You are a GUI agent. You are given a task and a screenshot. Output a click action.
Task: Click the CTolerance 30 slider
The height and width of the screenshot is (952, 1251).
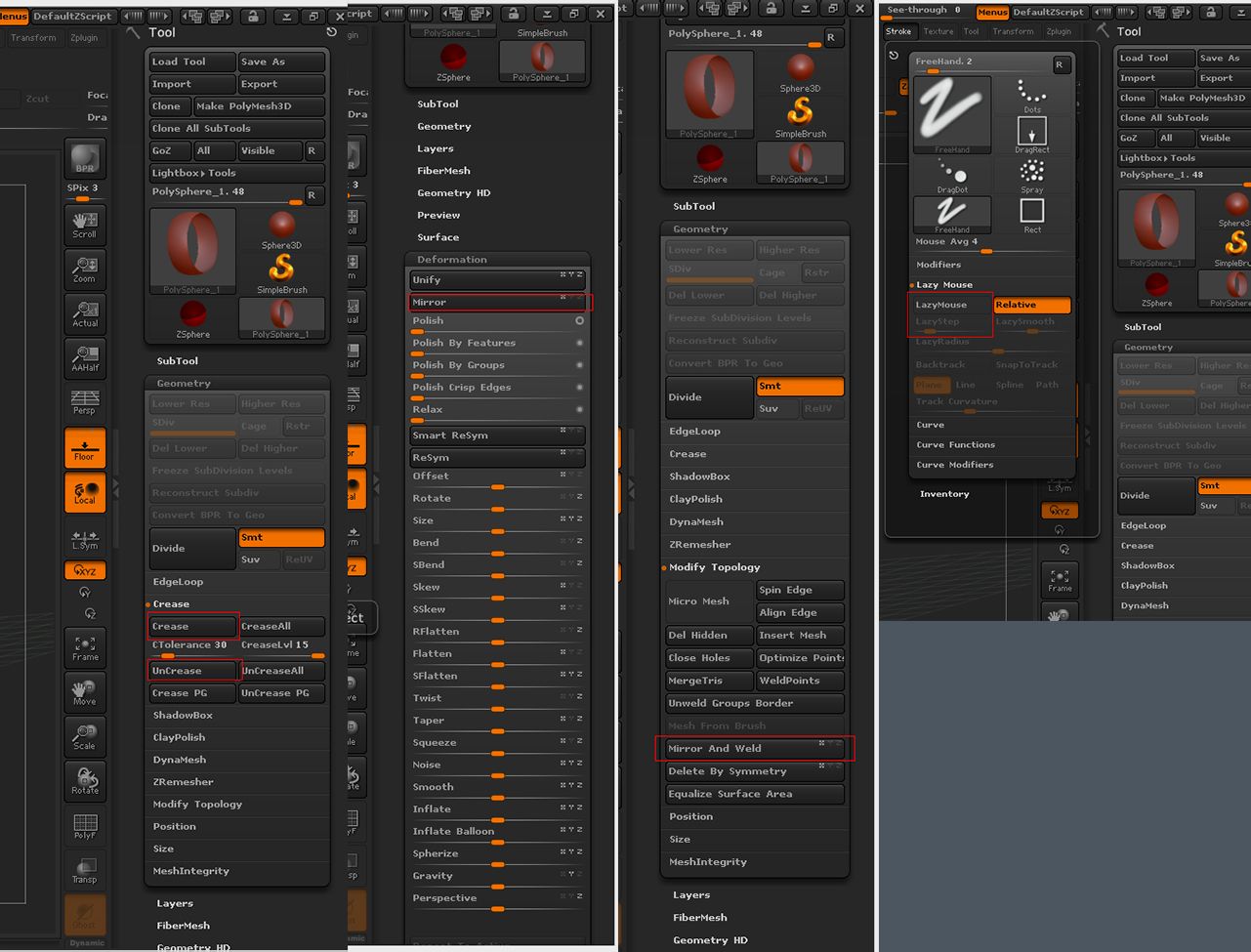click(191, 644)
